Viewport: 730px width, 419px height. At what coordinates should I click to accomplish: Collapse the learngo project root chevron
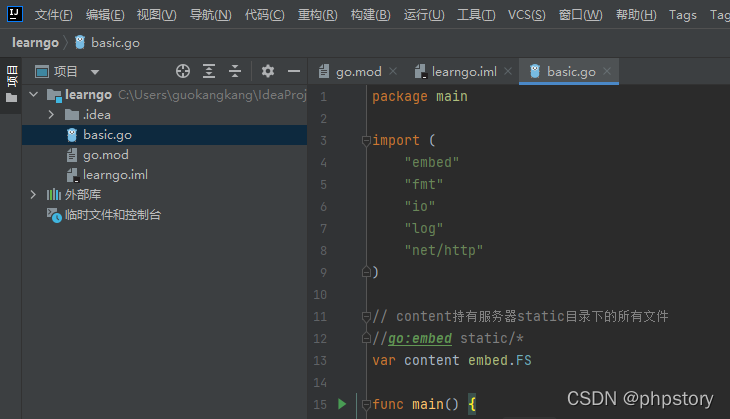pyautogui.click(x=34, y=95)
